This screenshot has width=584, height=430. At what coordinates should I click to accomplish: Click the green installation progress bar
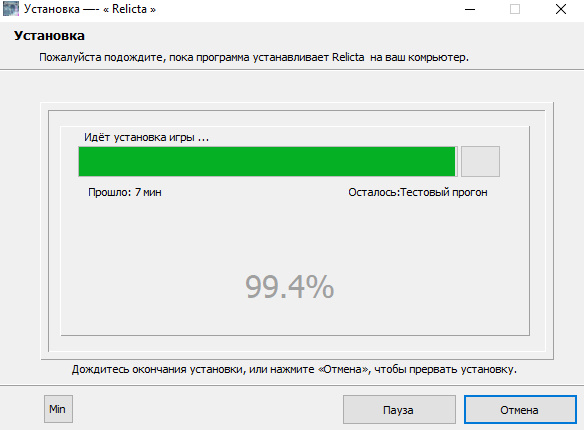click(x=267, y=162)
